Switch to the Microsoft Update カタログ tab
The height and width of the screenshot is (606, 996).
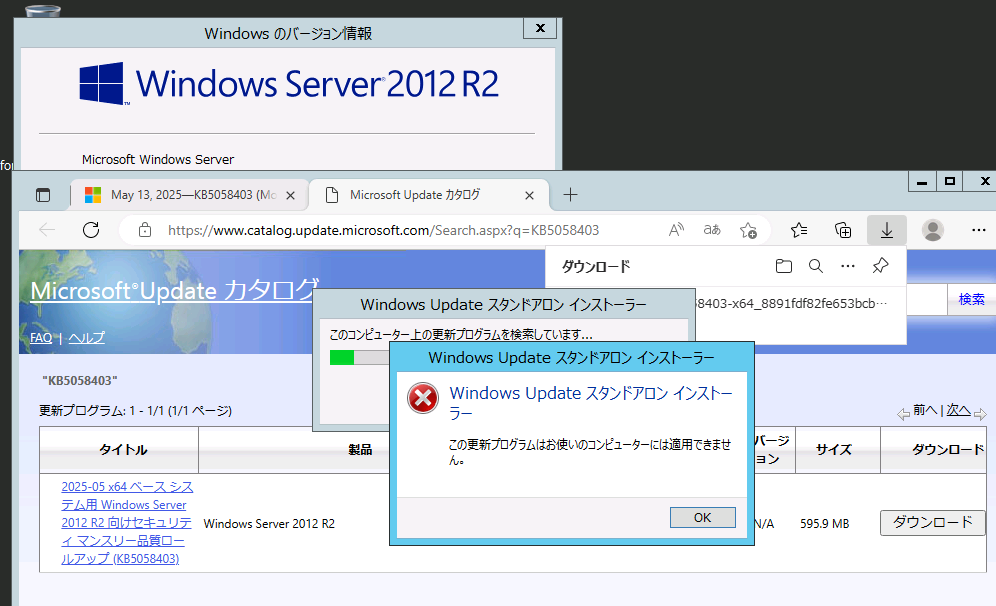420,195
